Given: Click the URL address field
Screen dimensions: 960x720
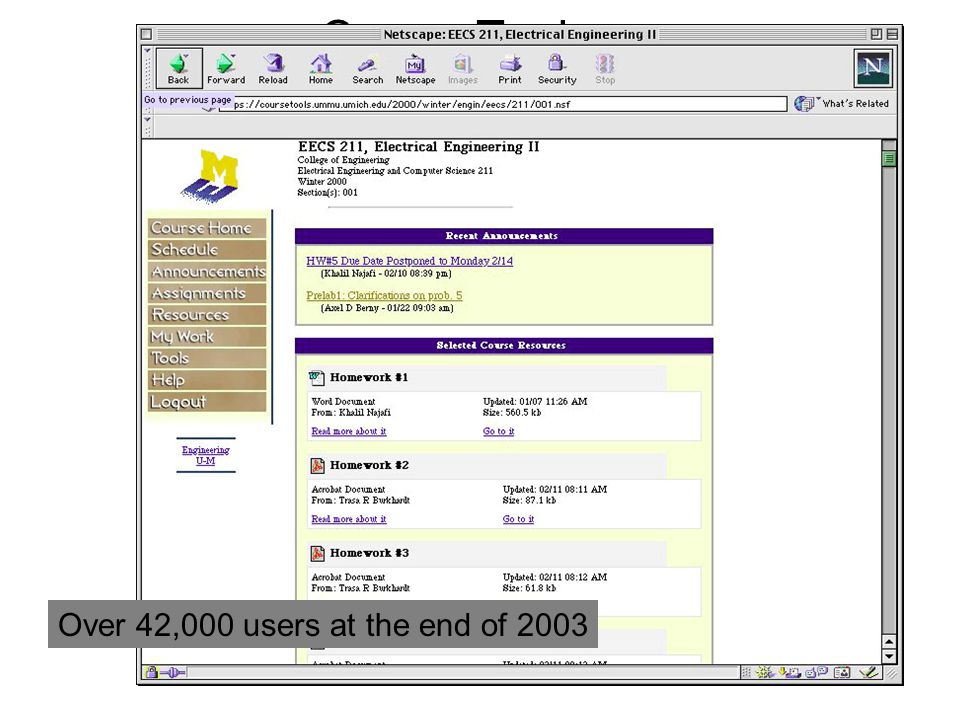Looking at the screenshot, I should pyautogui.click(x=504, y=104).
